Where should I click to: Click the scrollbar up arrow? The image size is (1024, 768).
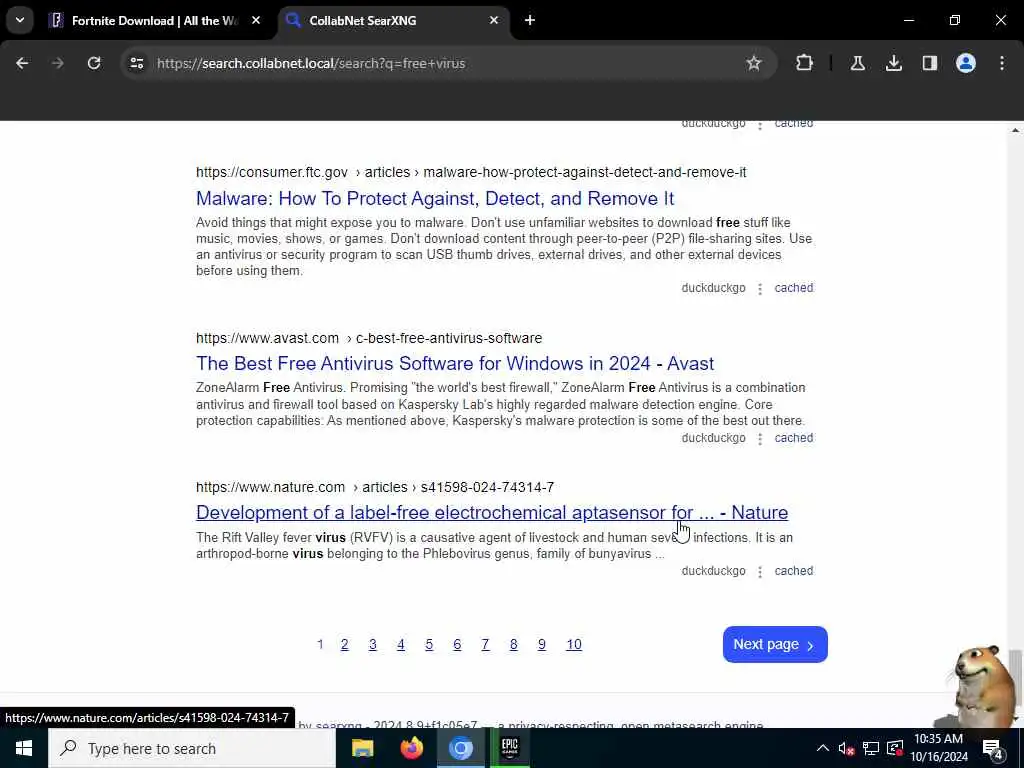pos(1015,130)
